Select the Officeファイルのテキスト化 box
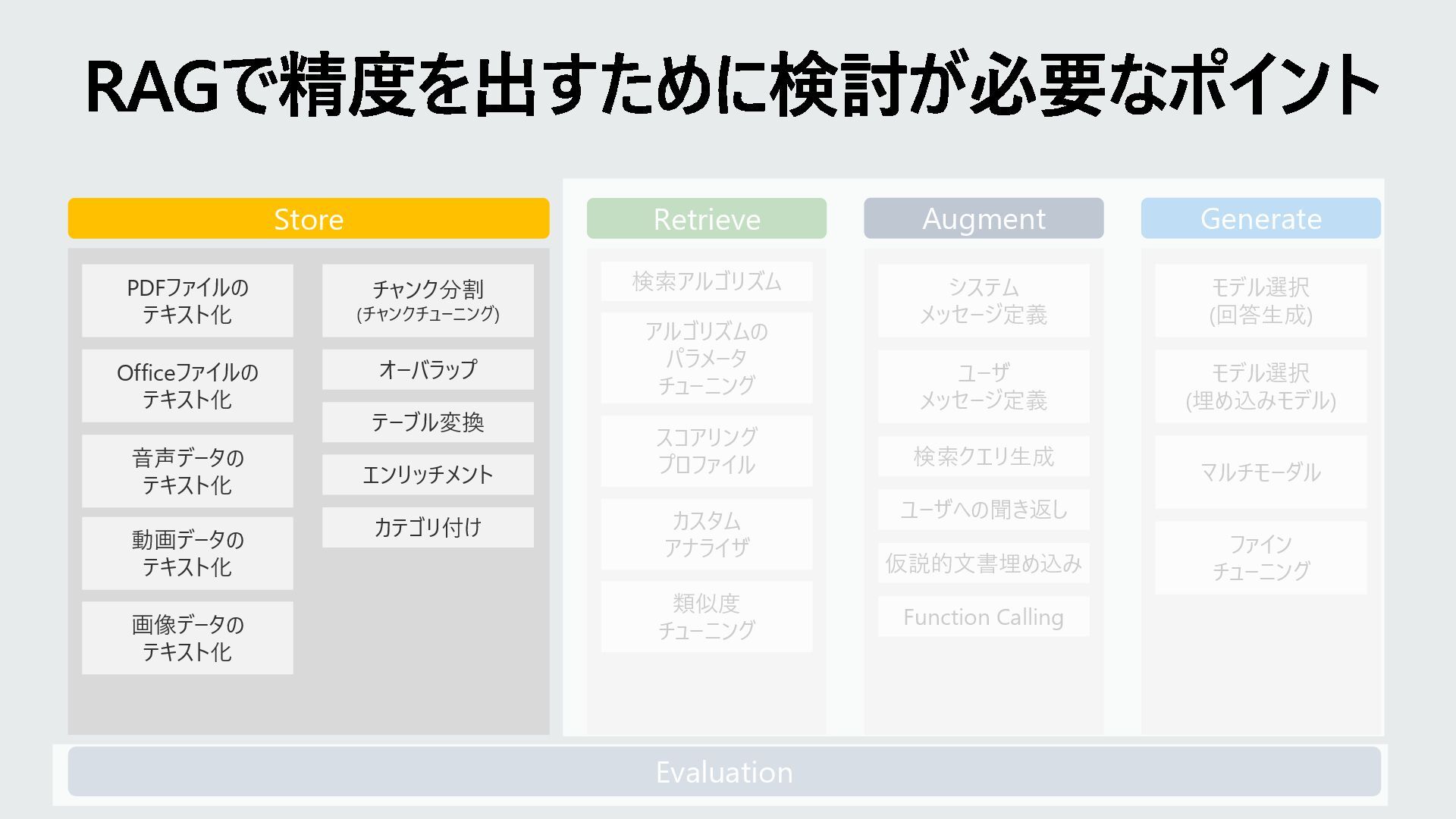This screenshot has height=819, width=1456. [187, 385]
